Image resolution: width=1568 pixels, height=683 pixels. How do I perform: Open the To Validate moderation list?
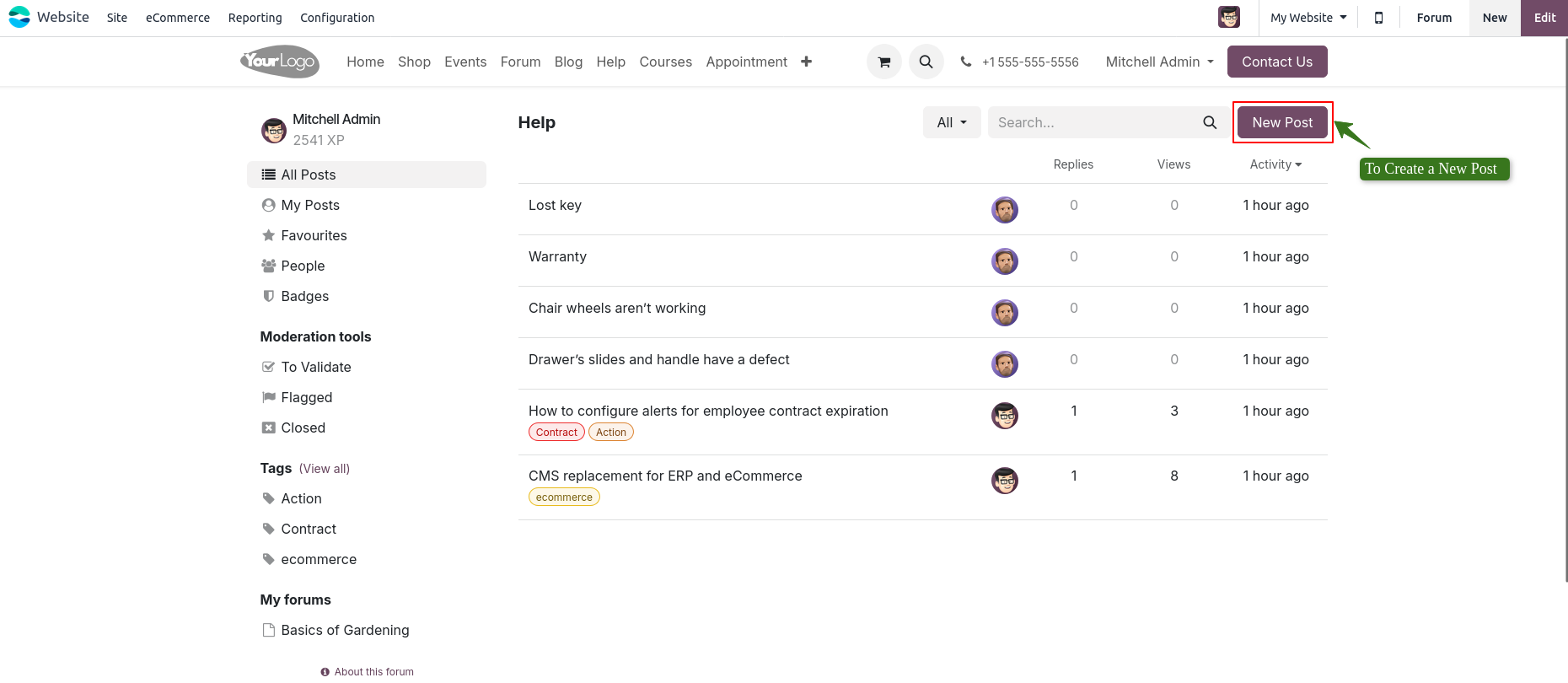315,367
